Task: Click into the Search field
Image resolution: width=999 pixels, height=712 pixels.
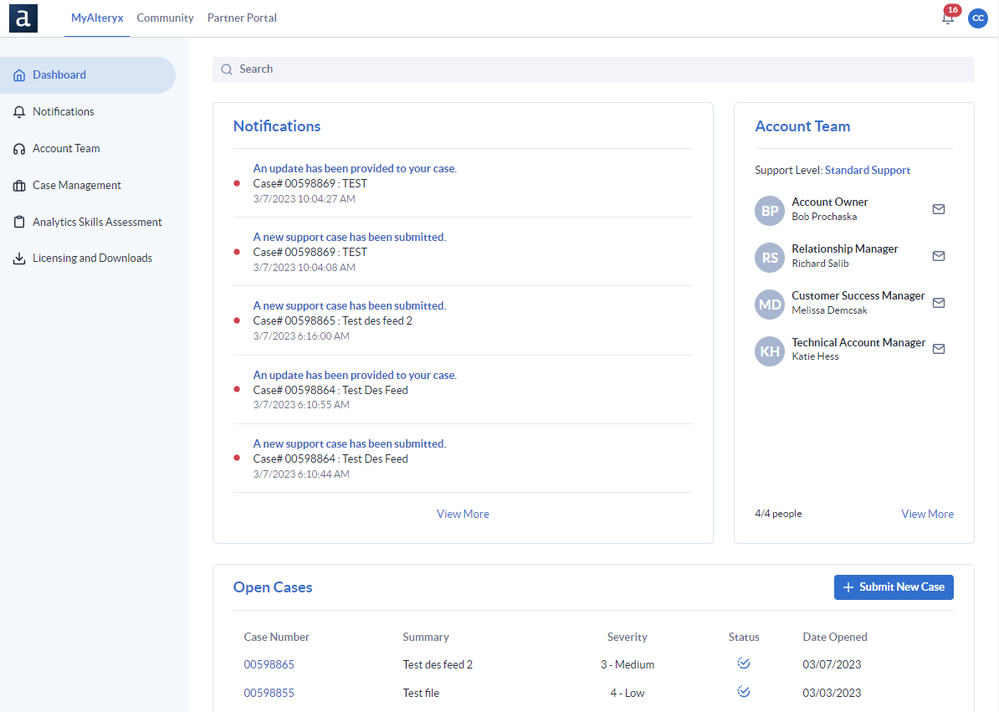Action: point(593,69)
